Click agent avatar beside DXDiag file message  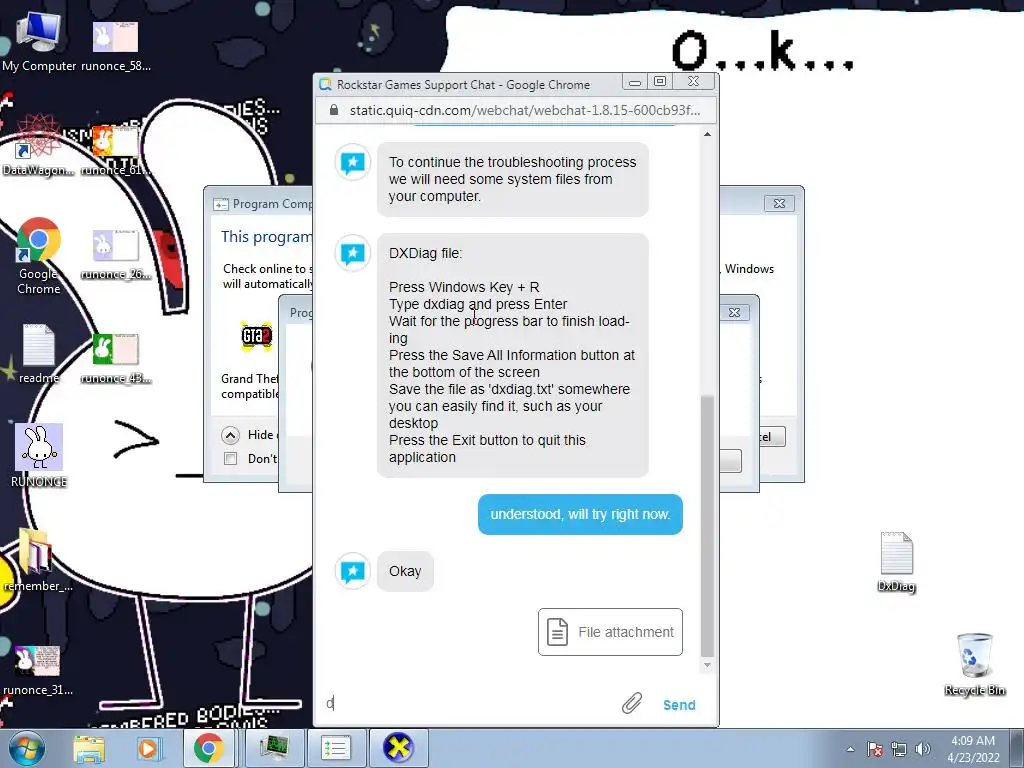[353, 253]
